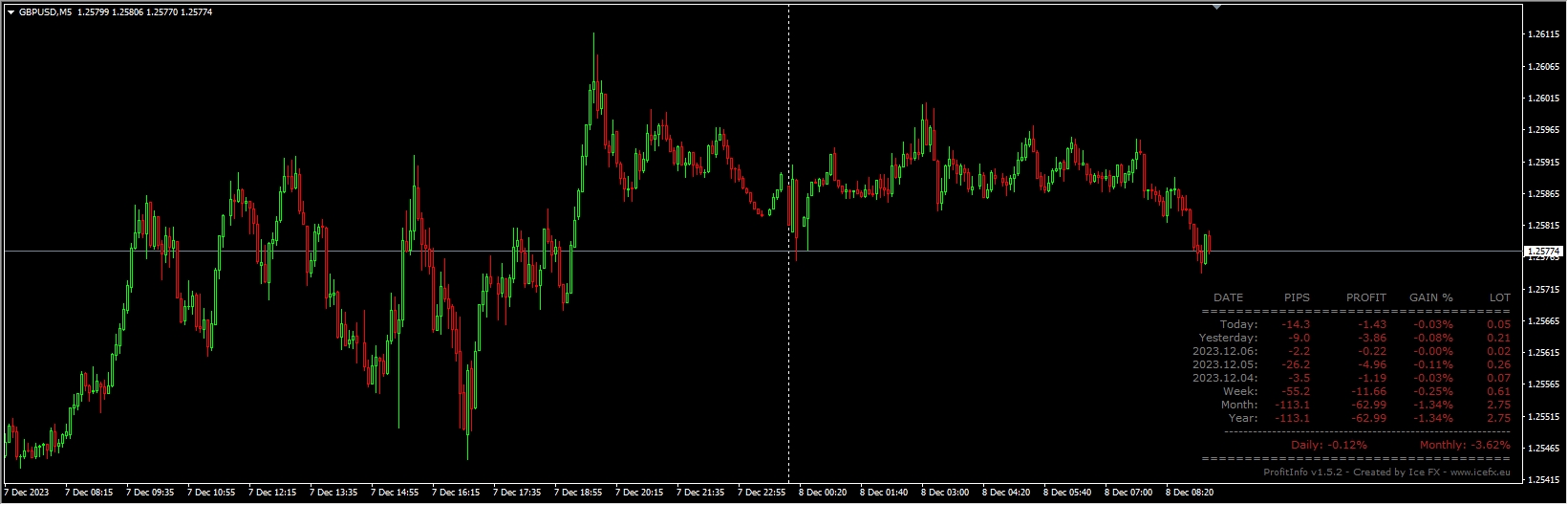This screenshot has width=1568, height=505.
Task: Click the LOT column header
Action: coord(1499,297)
